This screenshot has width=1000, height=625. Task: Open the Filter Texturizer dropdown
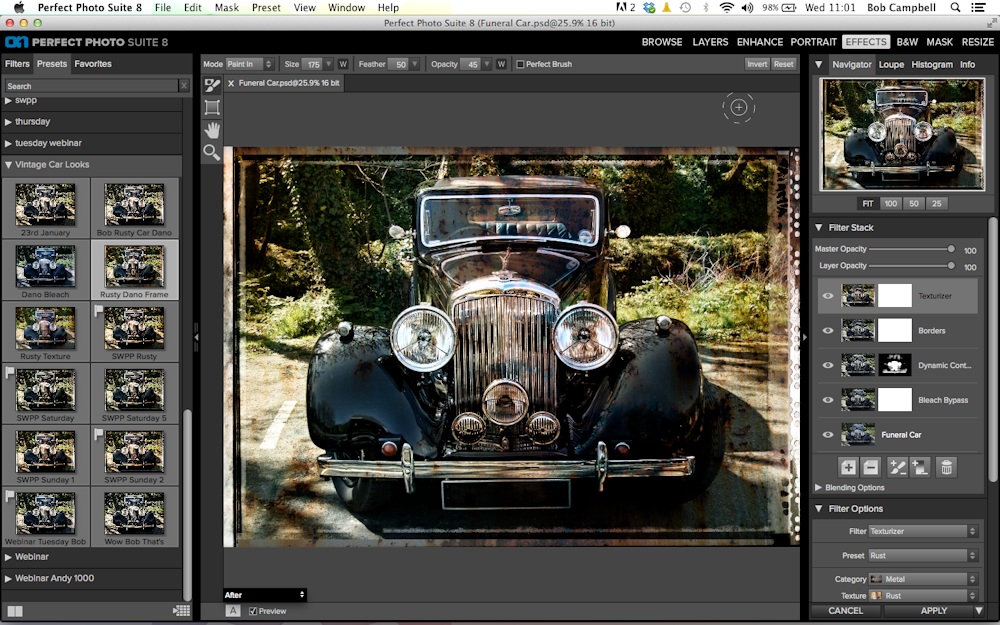pos(923,531)
